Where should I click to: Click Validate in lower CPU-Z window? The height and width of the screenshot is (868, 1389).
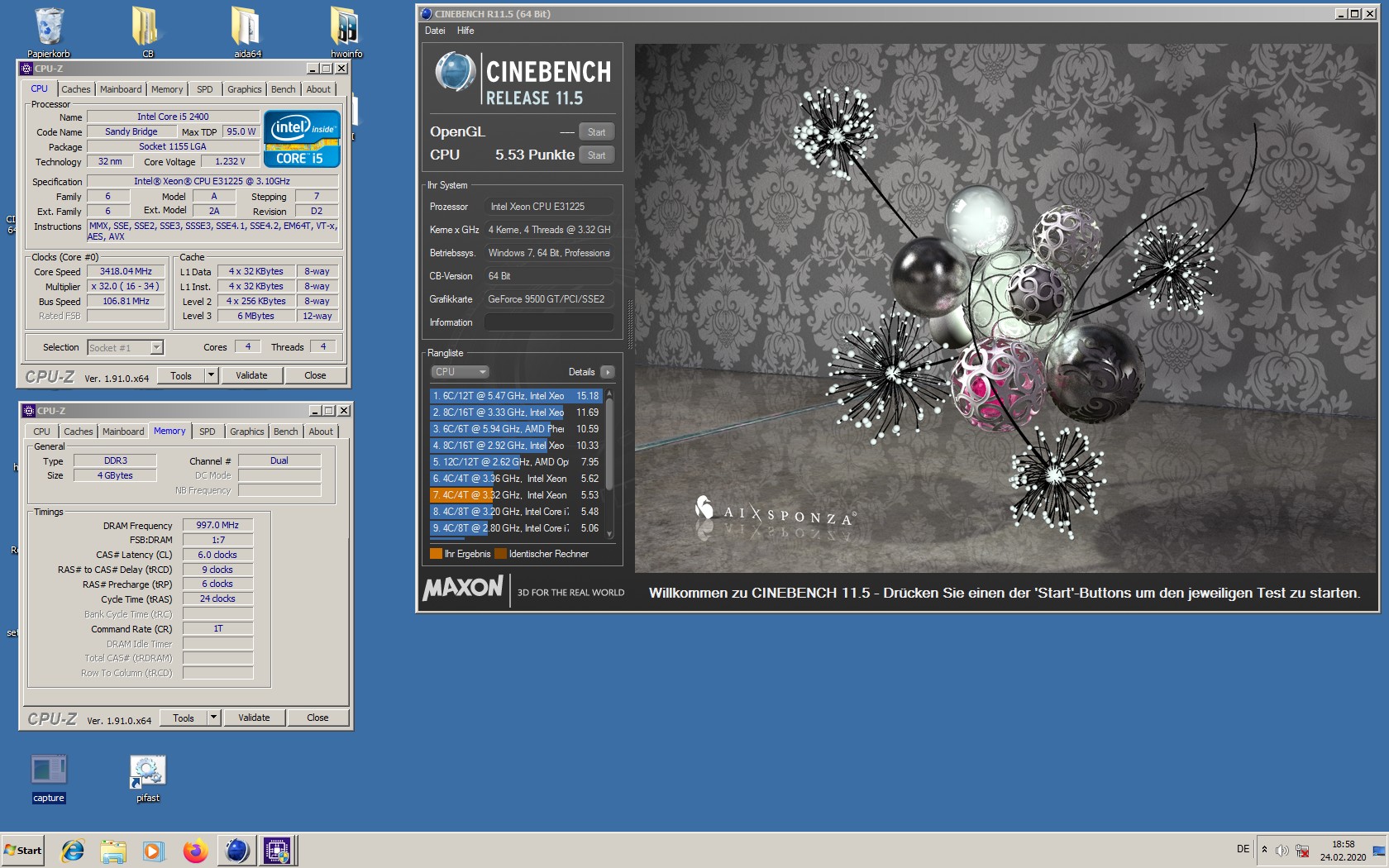[x=254, y=718]
